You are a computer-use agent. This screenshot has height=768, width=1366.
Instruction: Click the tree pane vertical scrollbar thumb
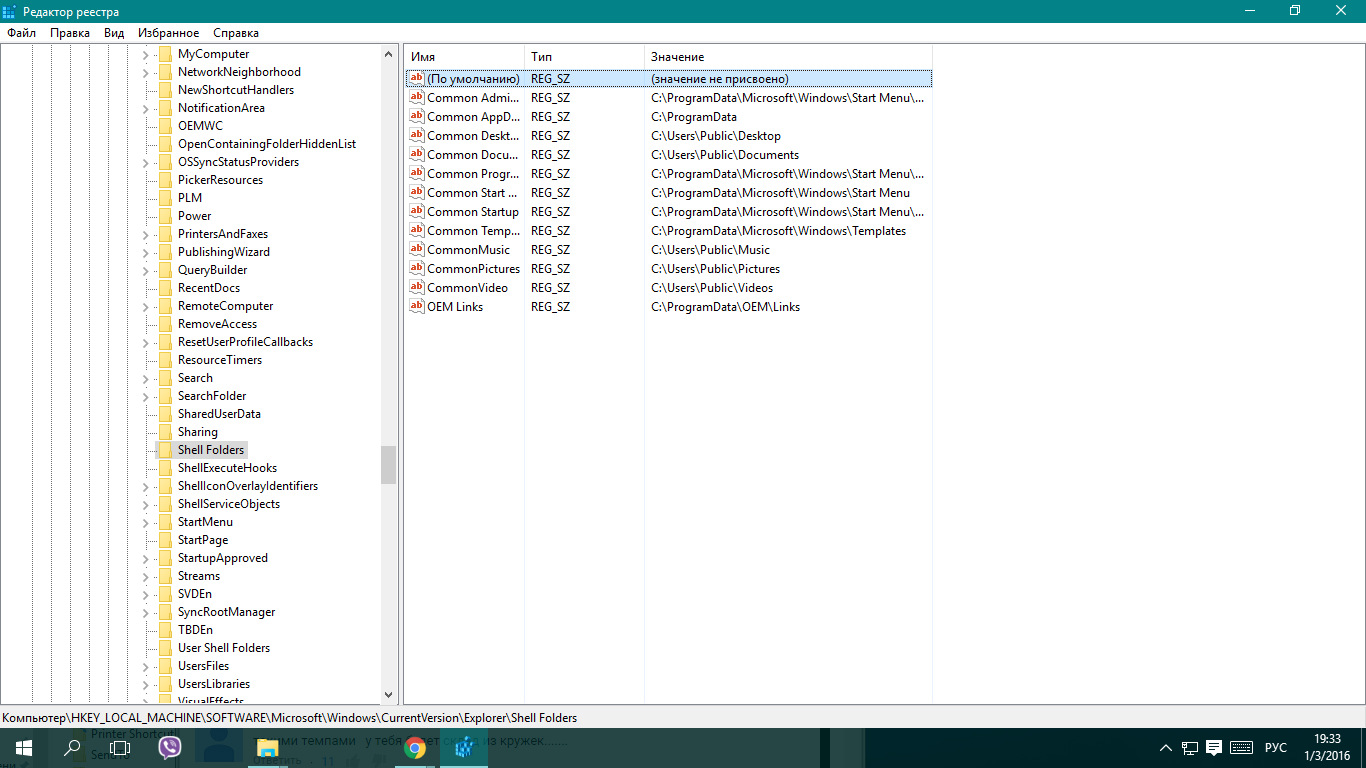coord(388,465)
